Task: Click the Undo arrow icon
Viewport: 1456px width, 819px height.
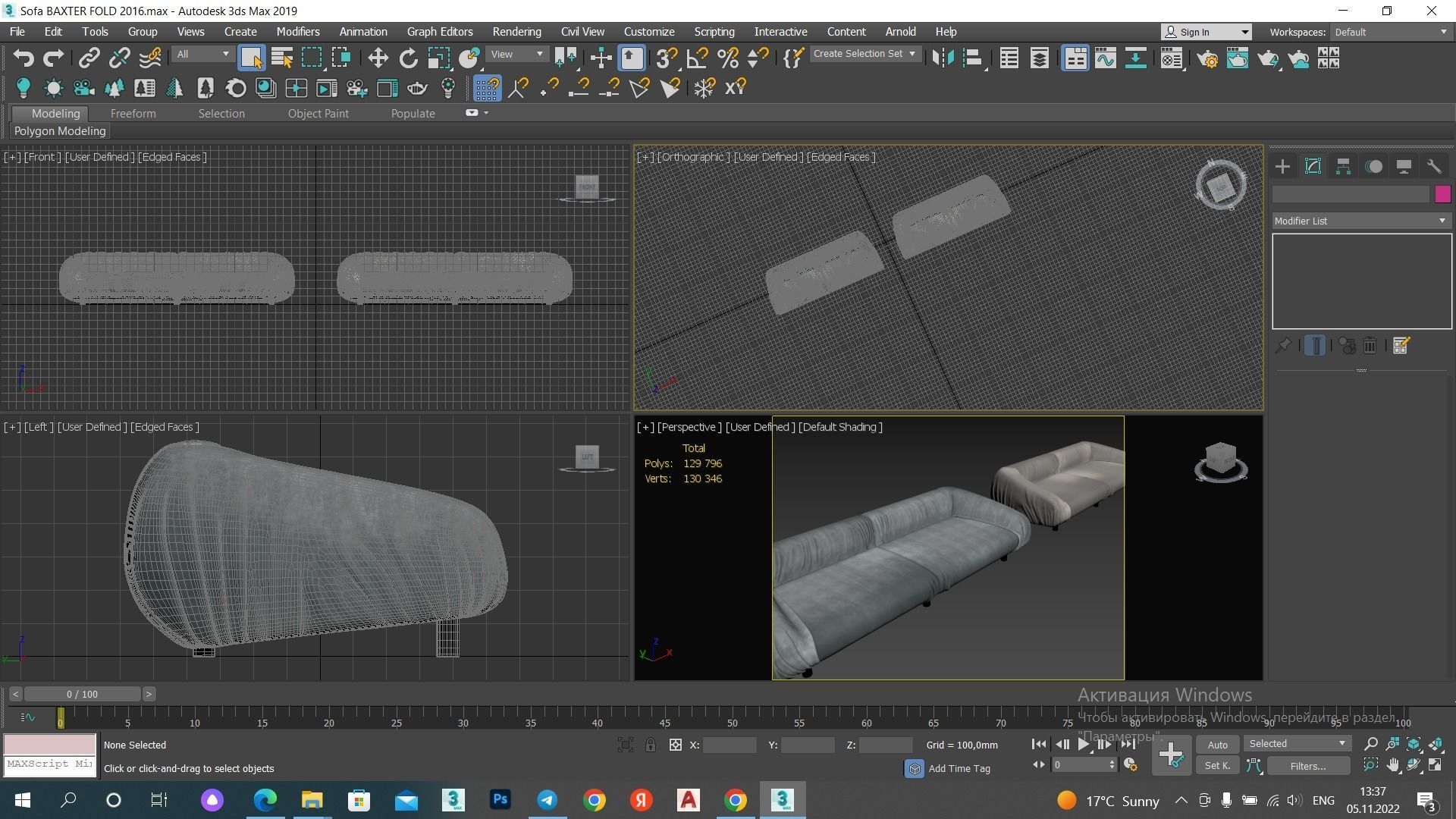Action: coord(24,58)
